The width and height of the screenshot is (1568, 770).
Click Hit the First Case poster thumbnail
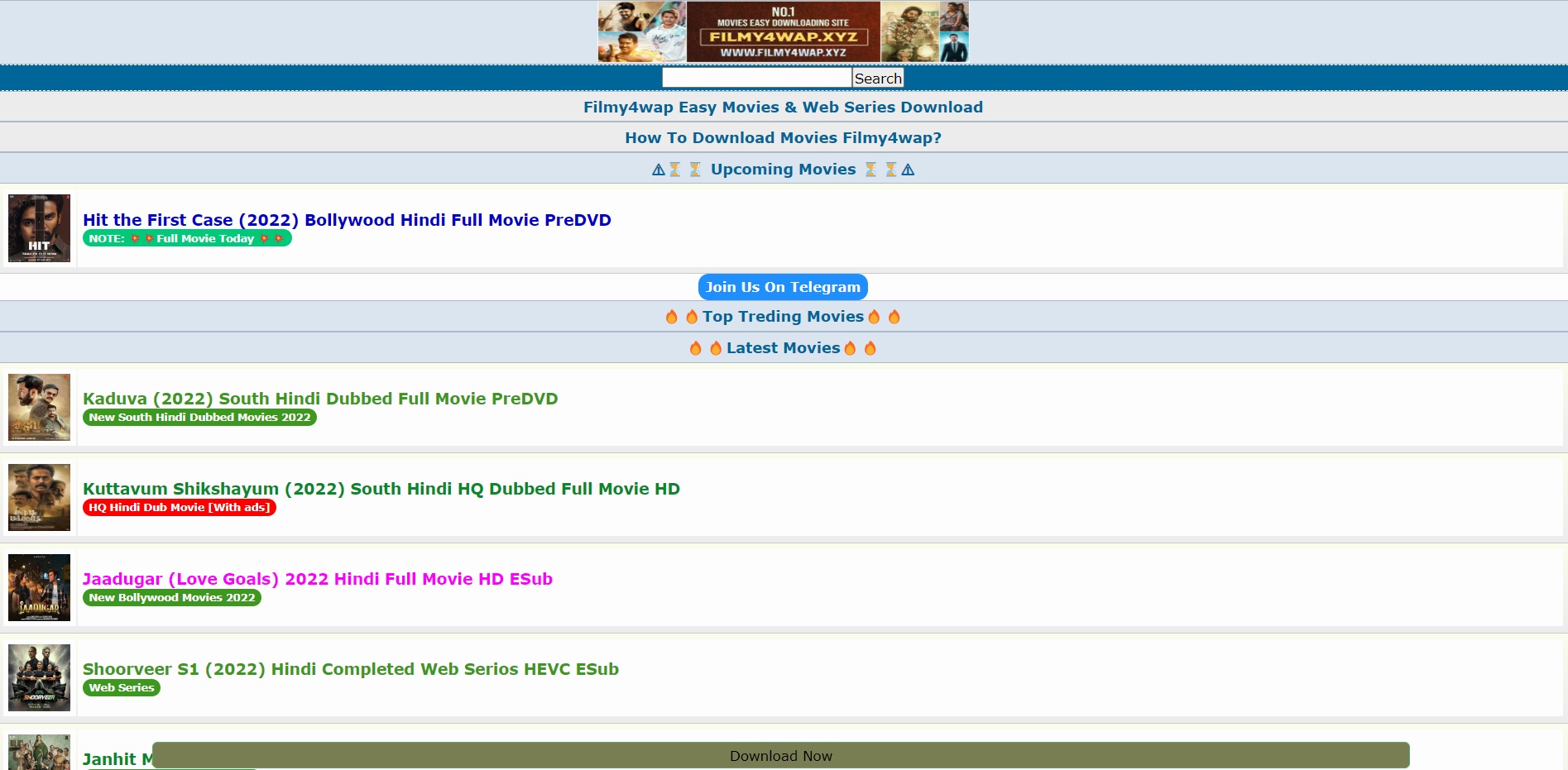[39, 228]
